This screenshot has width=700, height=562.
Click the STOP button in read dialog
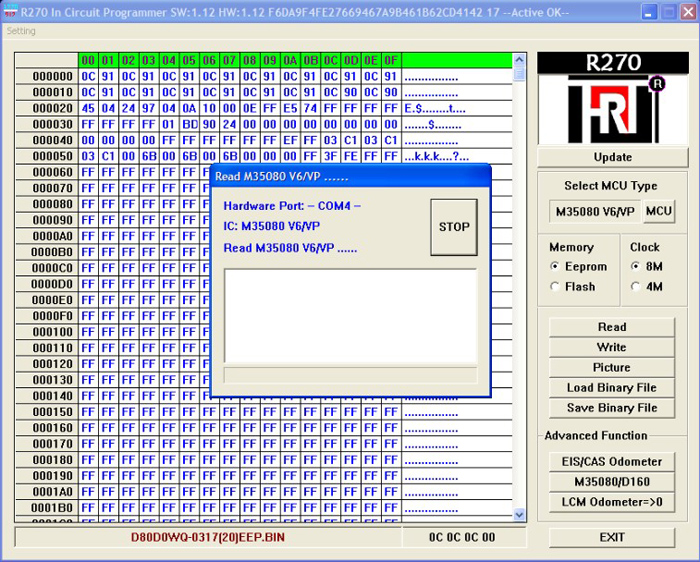click(x=454, y=227)
